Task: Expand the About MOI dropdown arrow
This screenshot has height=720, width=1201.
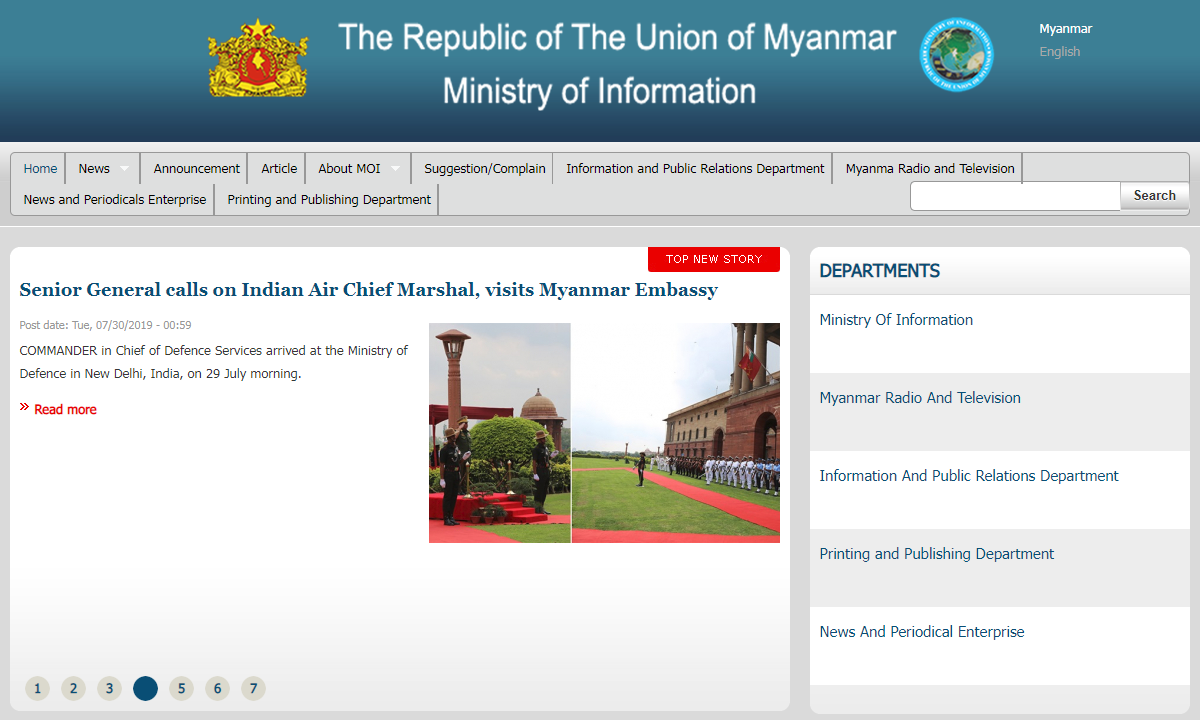Action: tap(395, 169)
